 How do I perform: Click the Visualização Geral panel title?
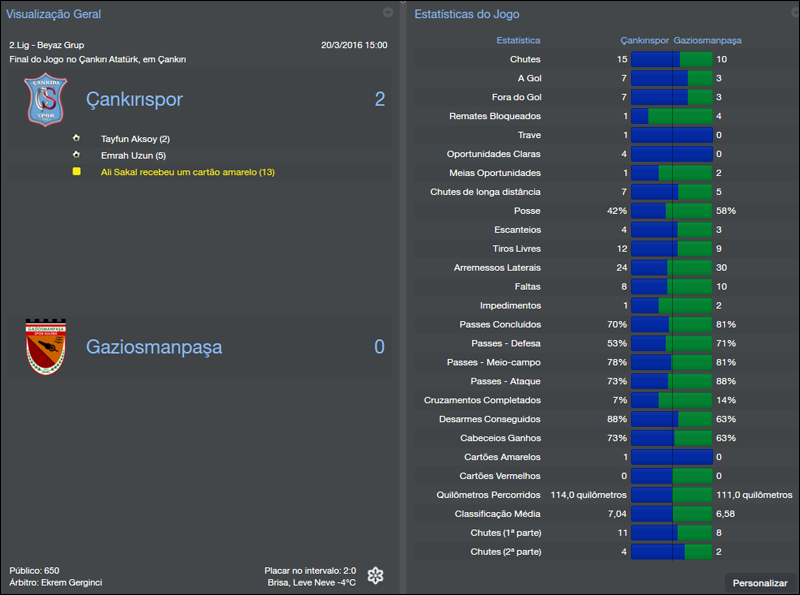click(53, 15)
